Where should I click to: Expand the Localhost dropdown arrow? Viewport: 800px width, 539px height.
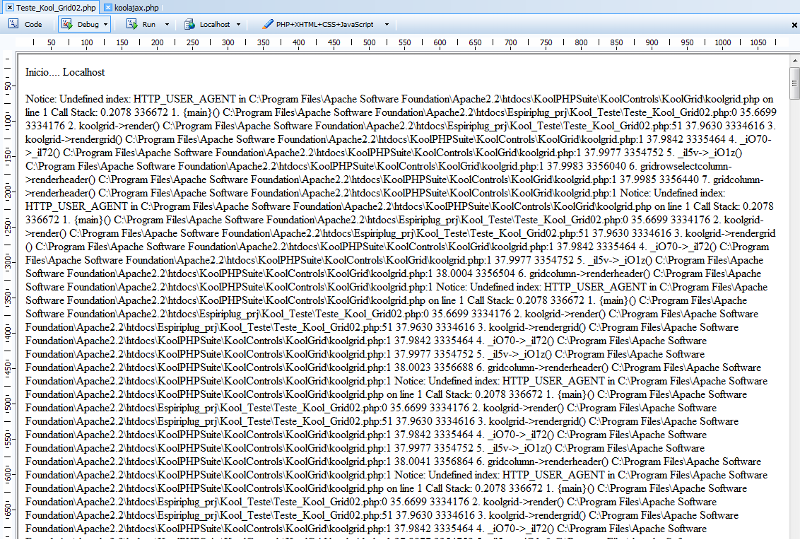238,24
